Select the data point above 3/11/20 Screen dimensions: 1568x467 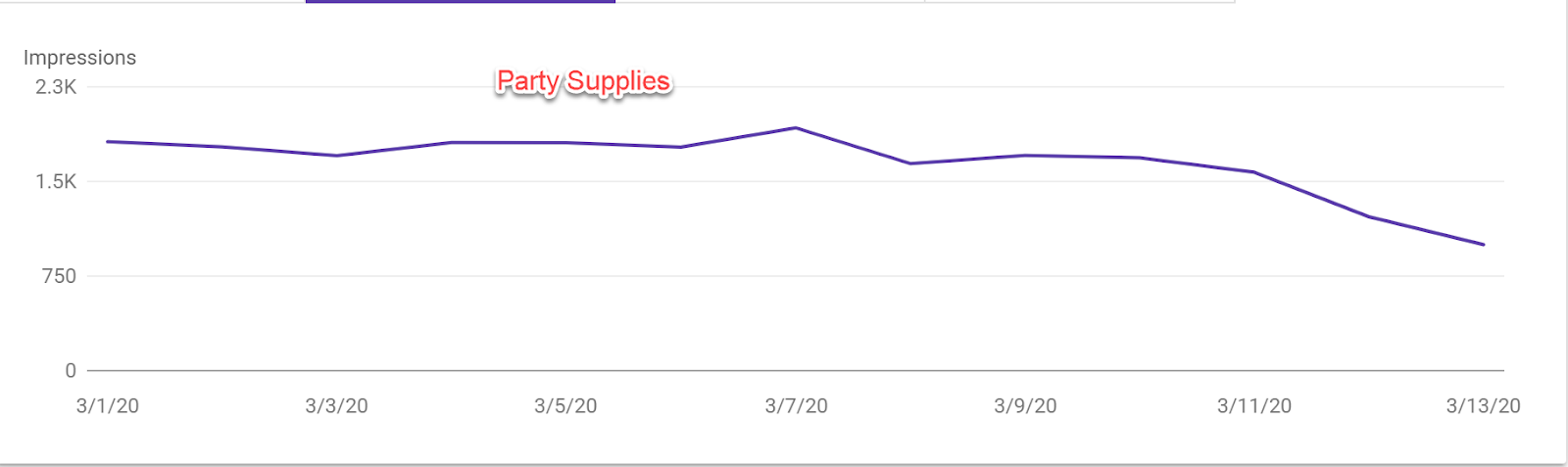(x=1254, y=171)
